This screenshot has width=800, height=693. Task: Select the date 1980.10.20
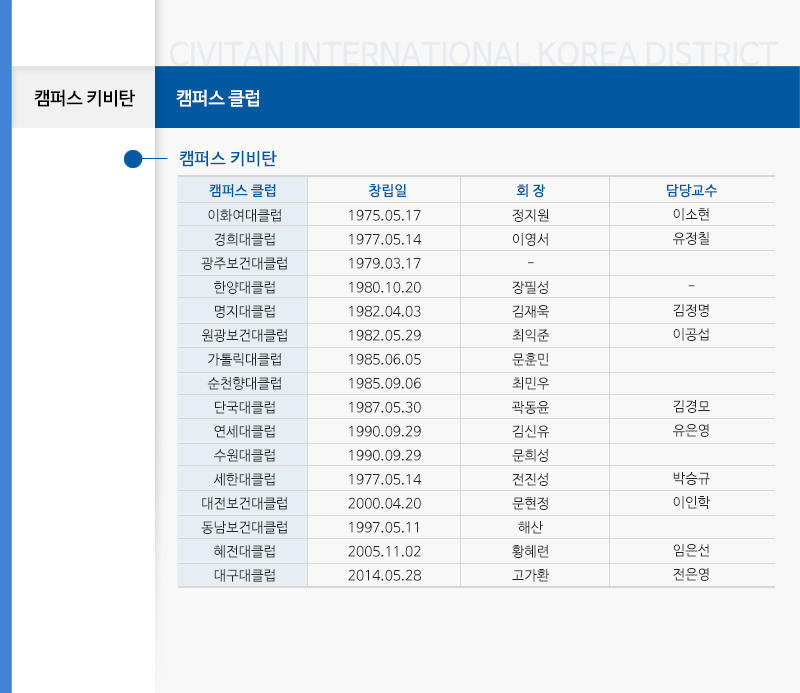point(385,287)
